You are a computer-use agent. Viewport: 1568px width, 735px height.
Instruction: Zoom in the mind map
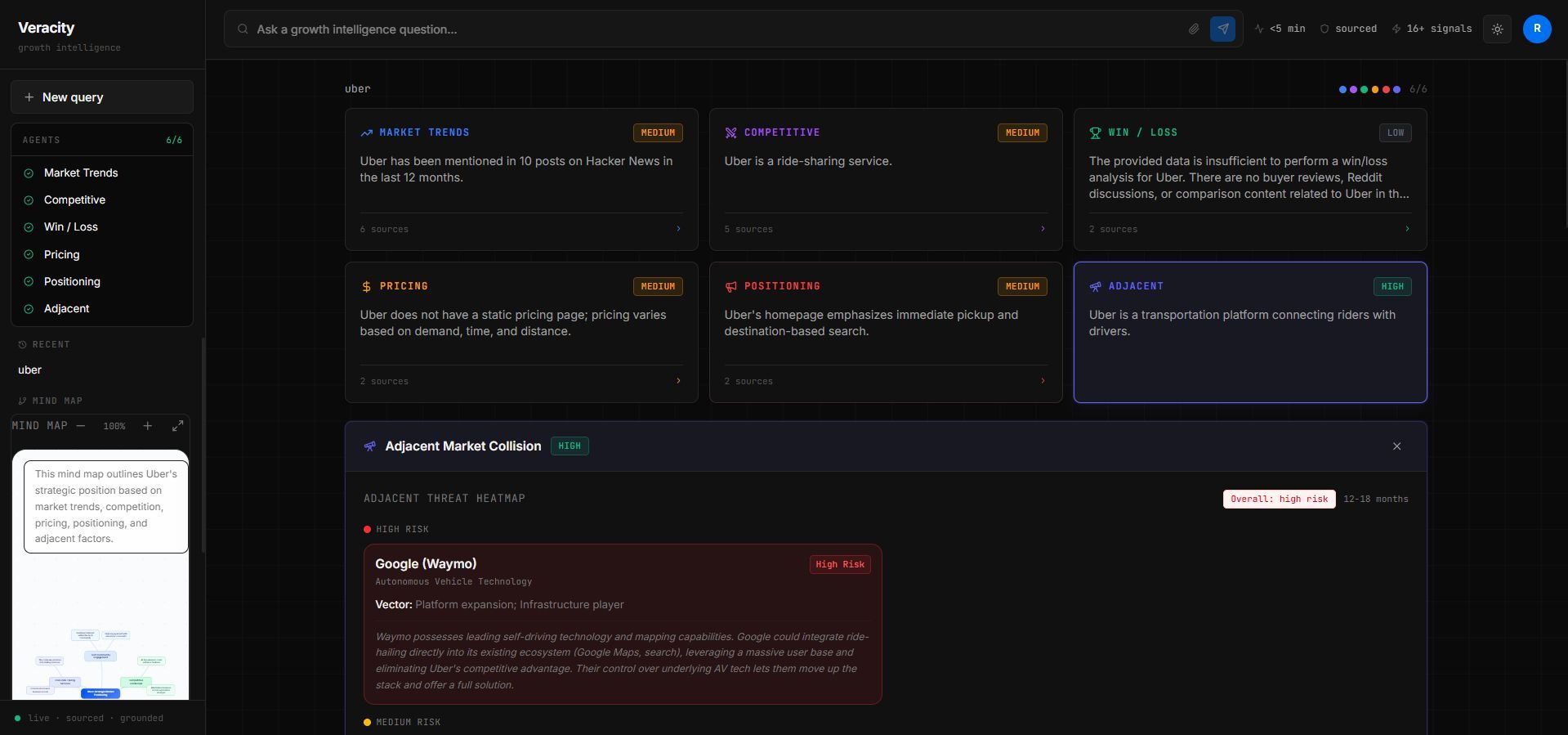(147, 425)
